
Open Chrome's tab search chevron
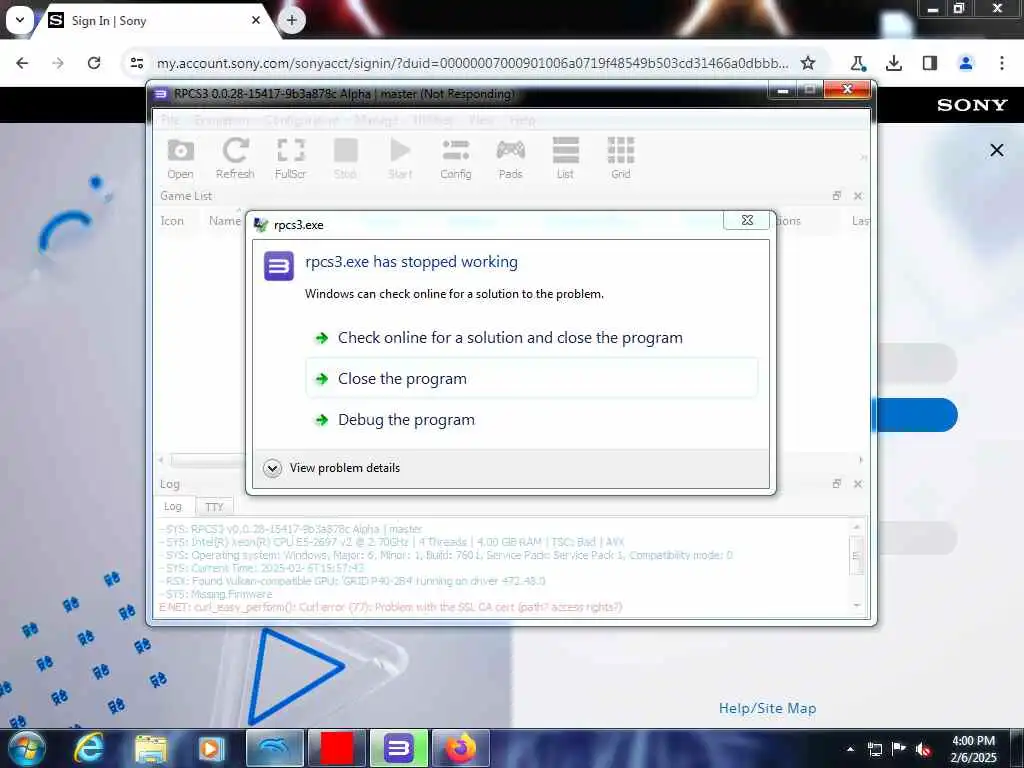[x=20, y=20]
